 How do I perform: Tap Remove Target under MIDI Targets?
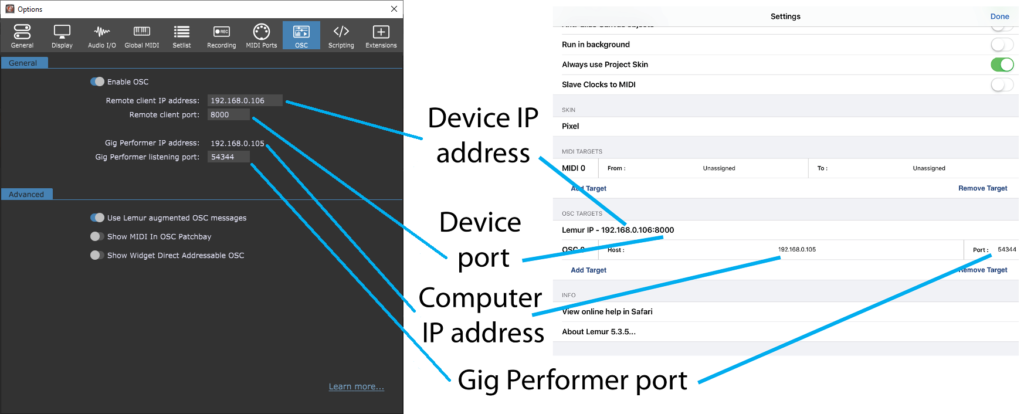pos(983,188)
